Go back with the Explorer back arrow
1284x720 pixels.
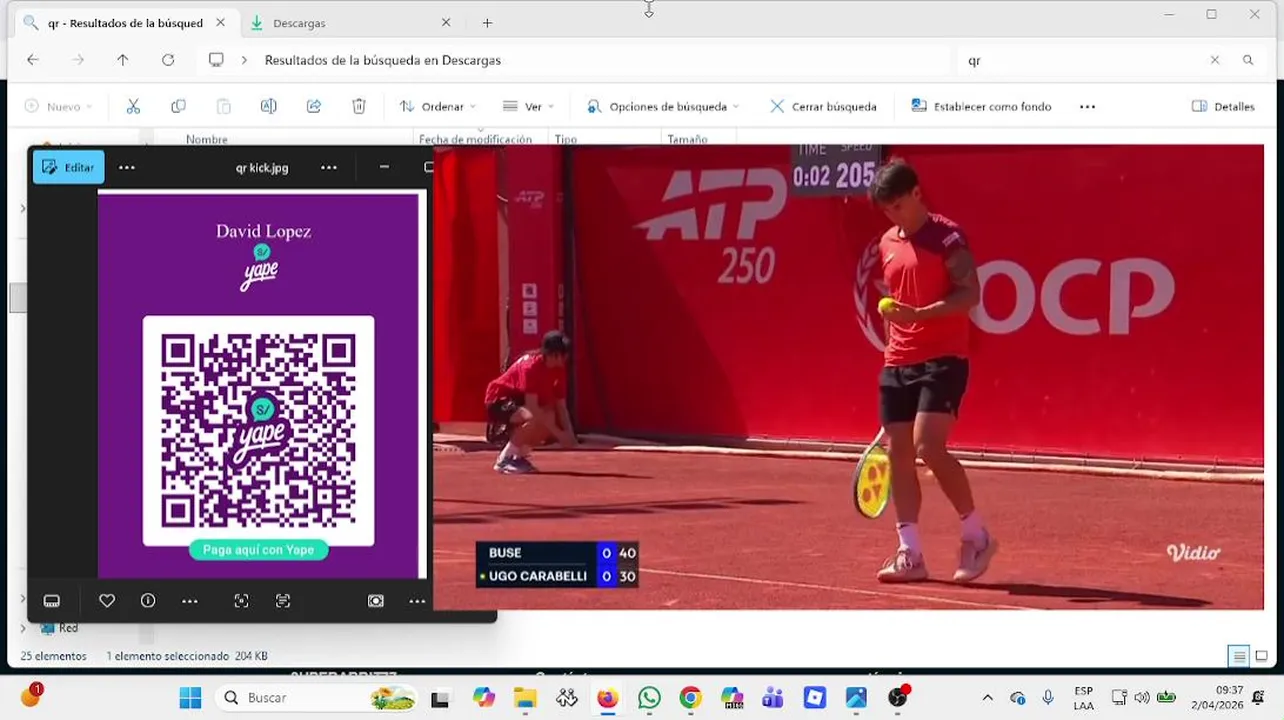[33, 60]
